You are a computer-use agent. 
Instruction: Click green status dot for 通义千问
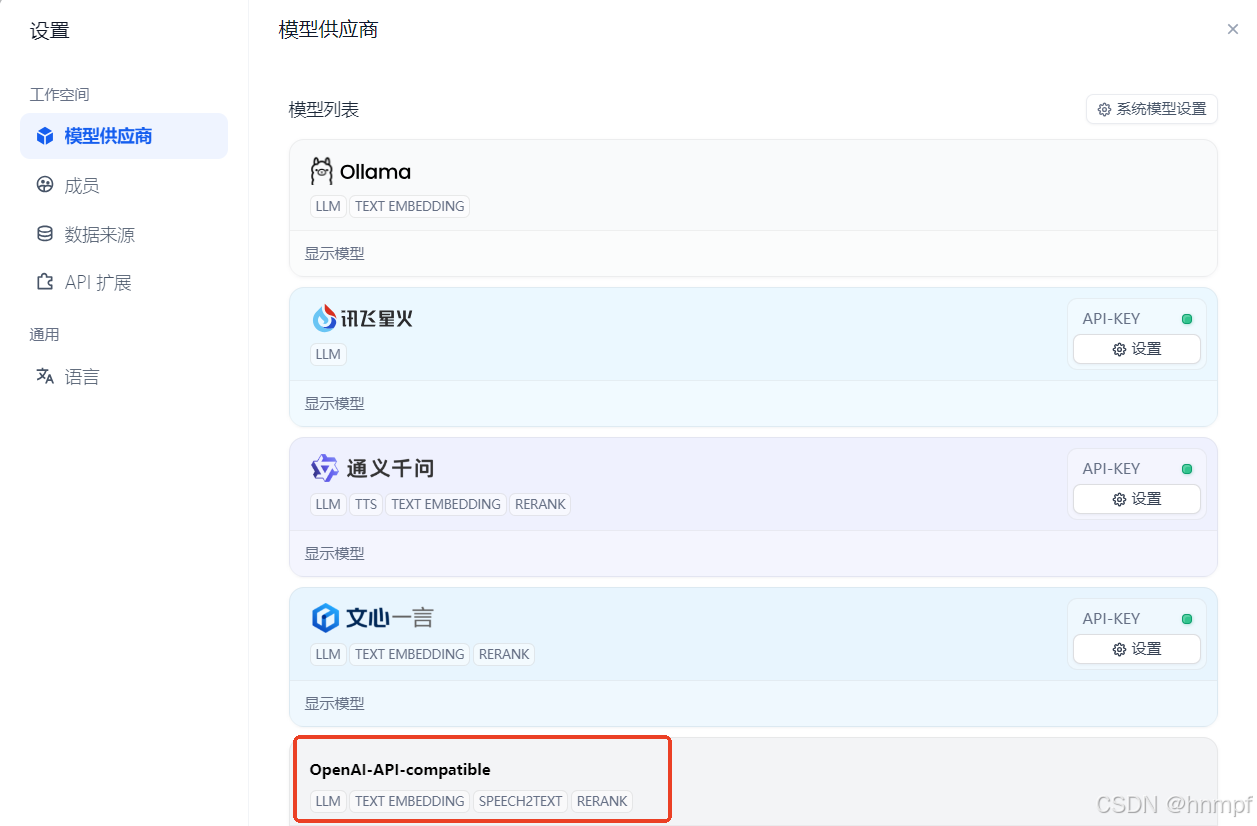pyautogui.click(x=1187, y=469)
